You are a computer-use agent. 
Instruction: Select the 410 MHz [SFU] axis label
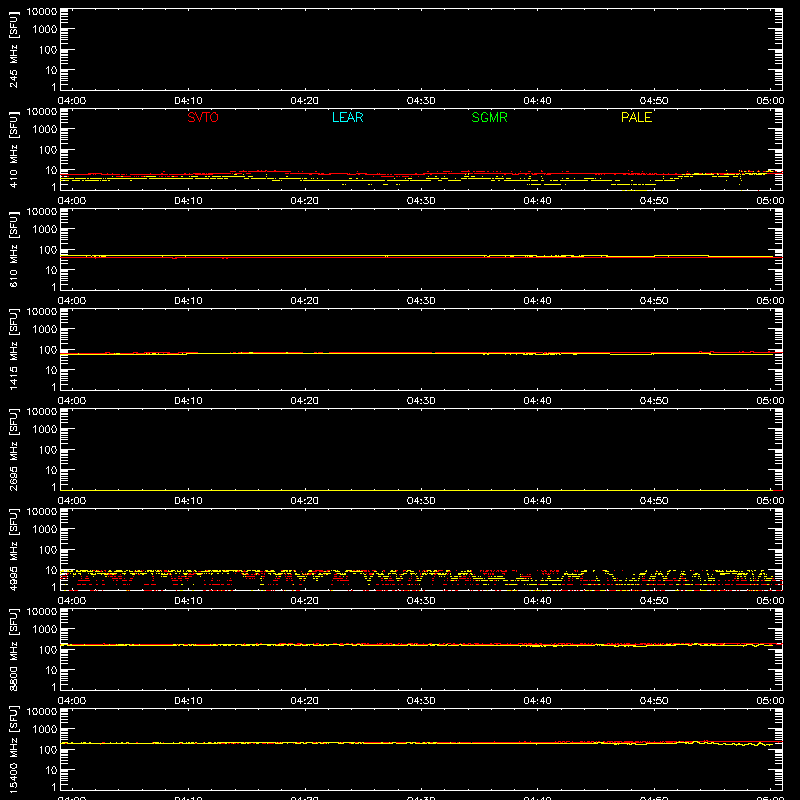13,149
